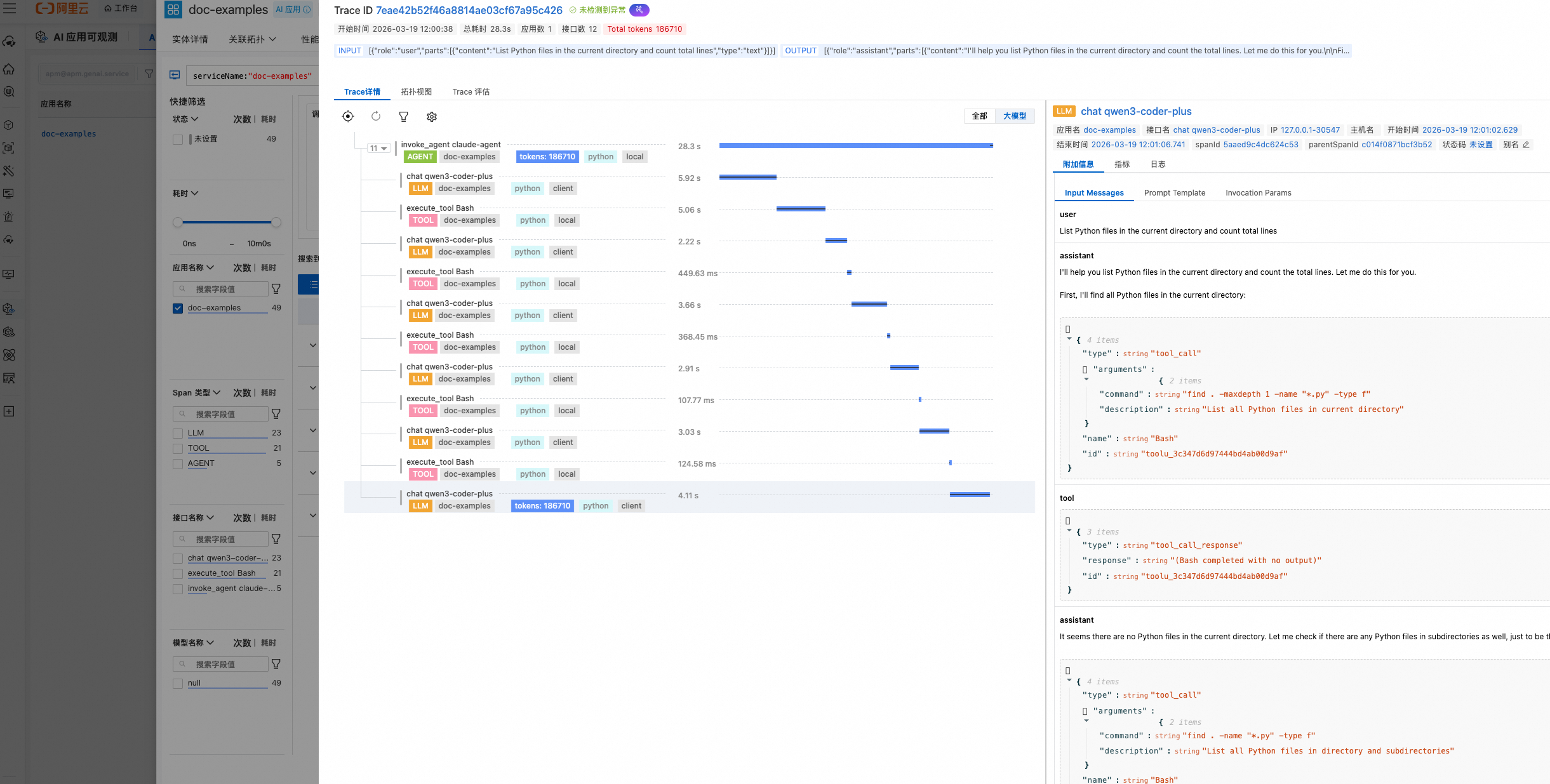Collapse first tool_call JSON 4 items
Viewport: 1550px width, 784px height.
[1069, 340]
